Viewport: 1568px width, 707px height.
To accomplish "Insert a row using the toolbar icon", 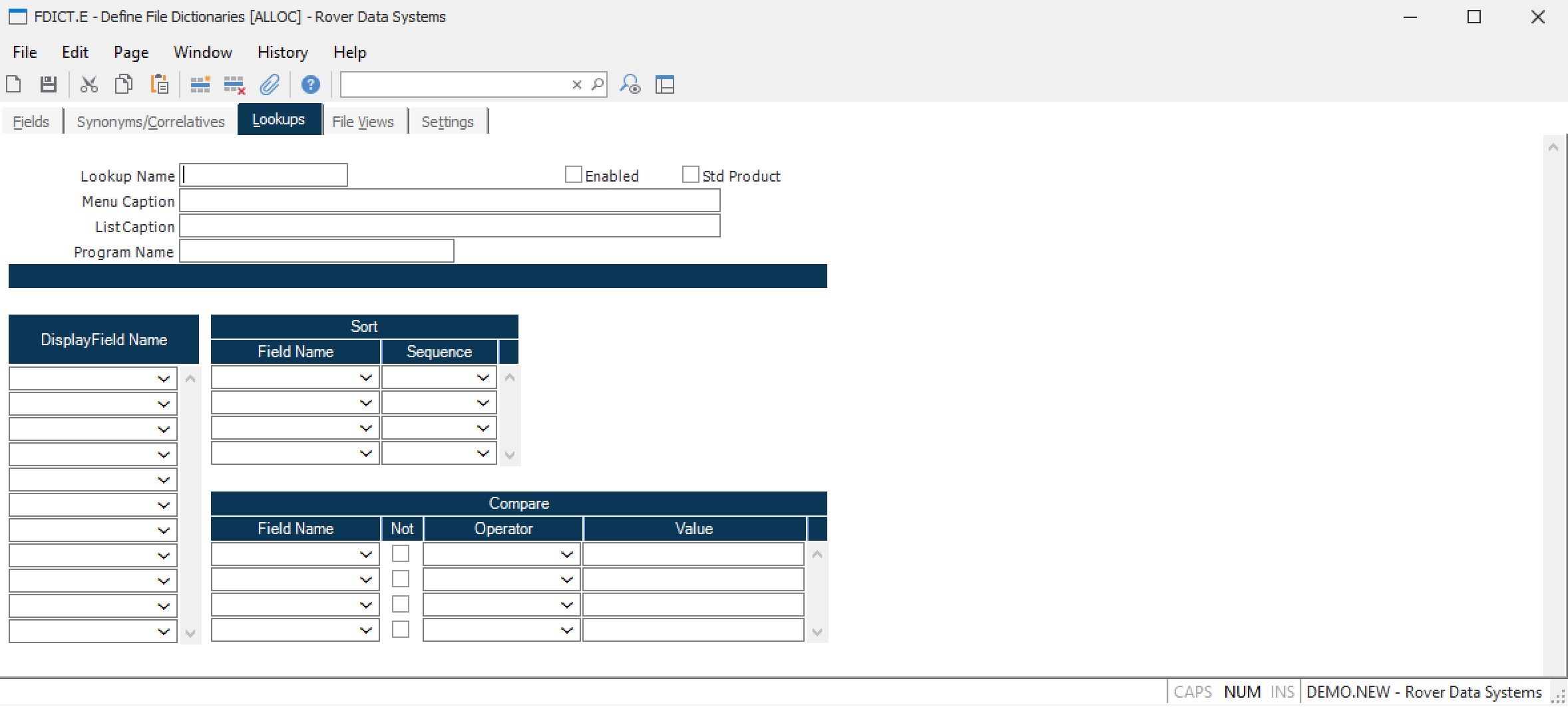I will pyautogui.click(x=200, y=84).
